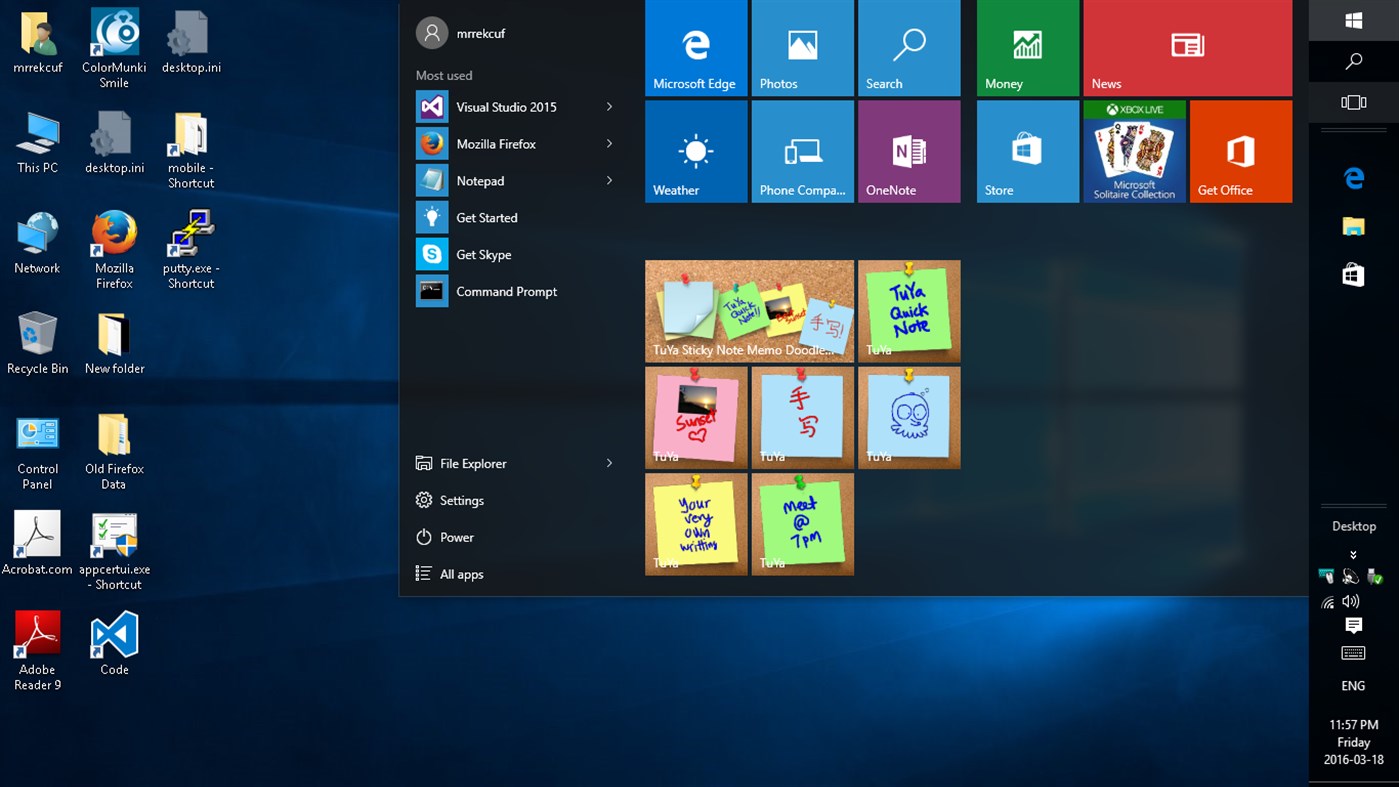Launch the Photos tile
Screen dimensions: 1399x787
pos(803,48)
